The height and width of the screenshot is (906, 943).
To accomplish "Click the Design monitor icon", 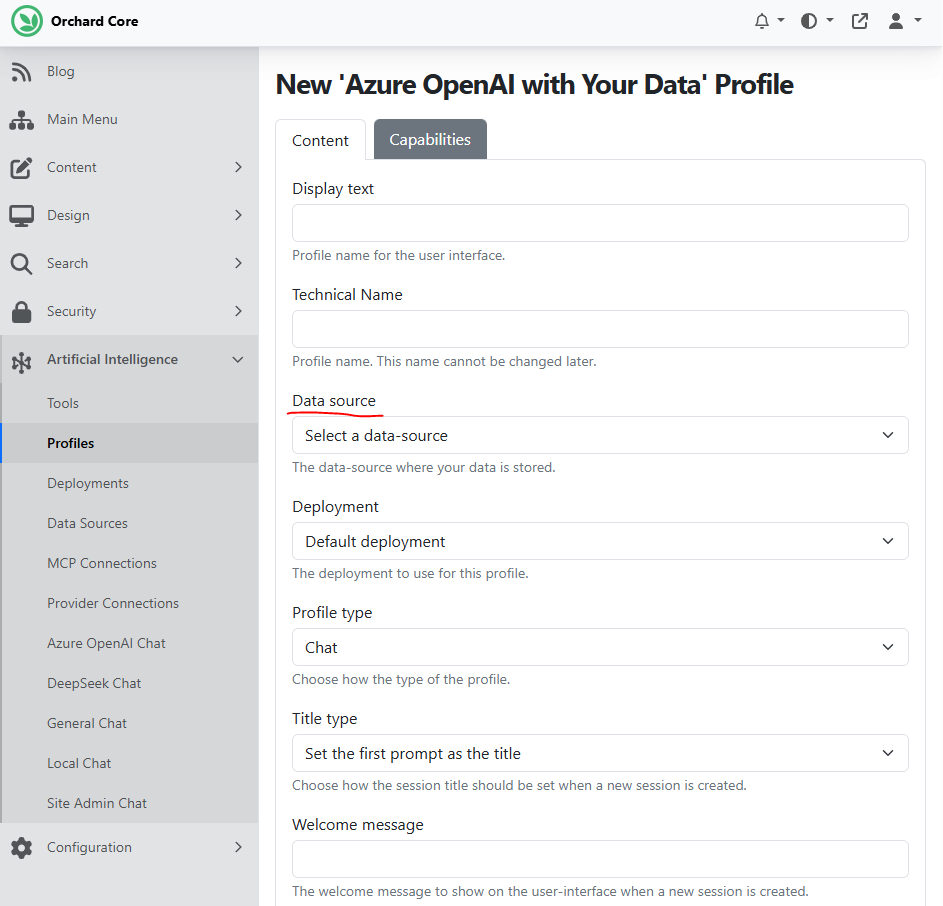I will 22,216.
